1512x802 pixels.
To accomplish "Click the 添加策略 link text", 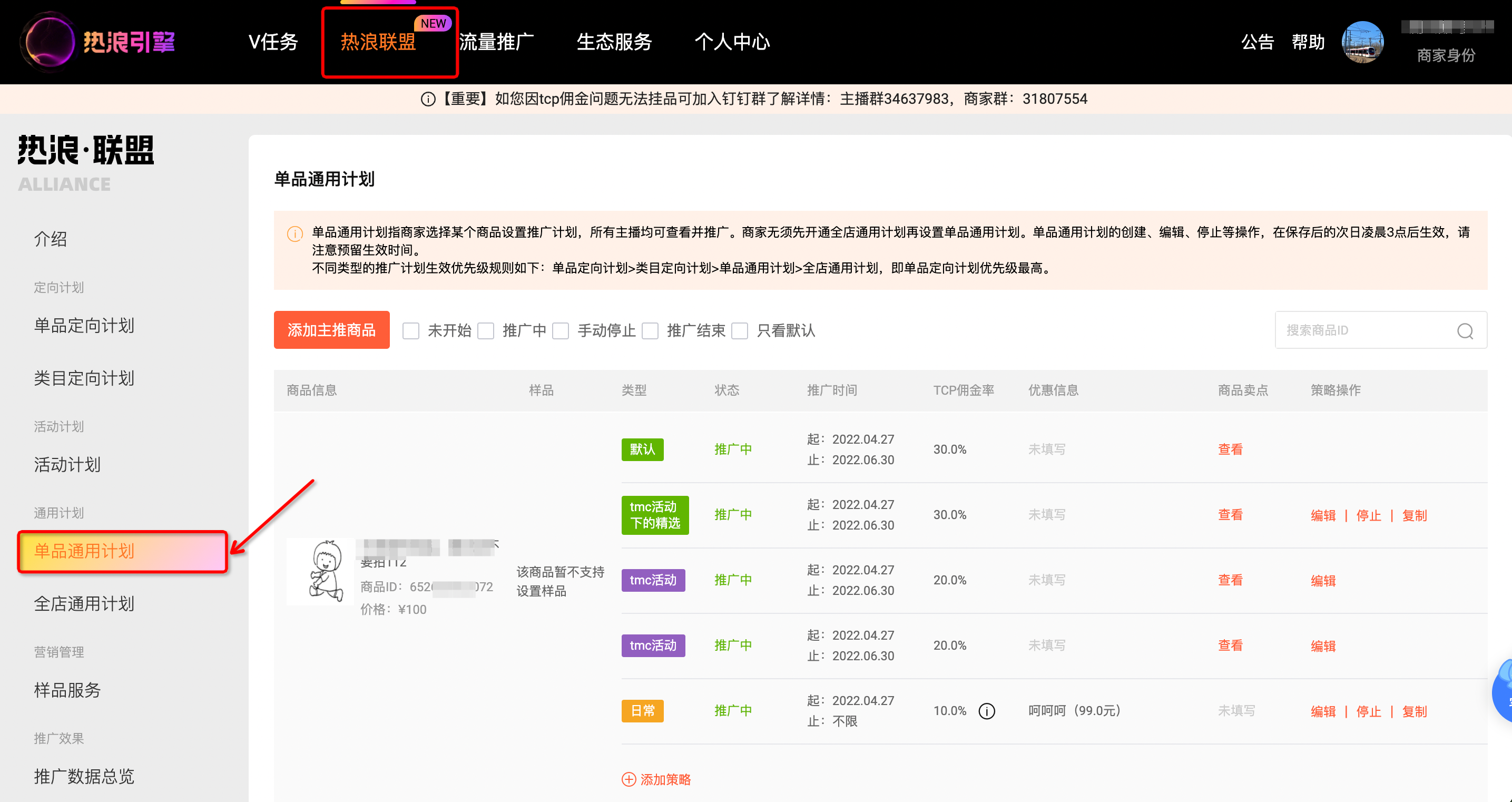I will click(x=665, y=779).
